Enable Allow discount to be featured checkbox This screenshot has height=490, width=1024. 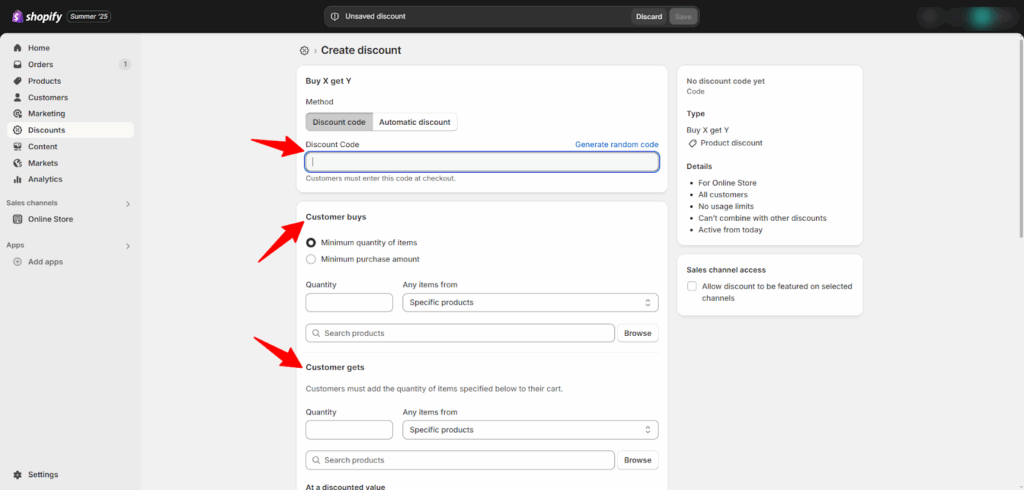tap(692, 287)
